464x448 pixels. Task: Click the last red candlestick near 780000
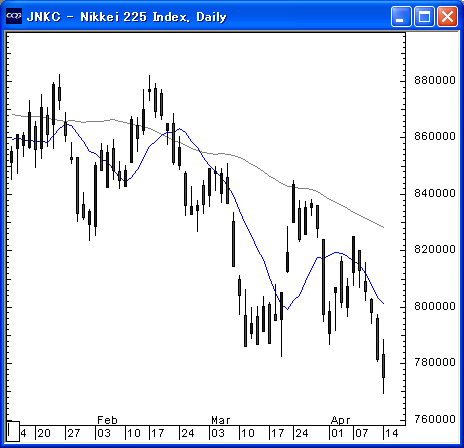click(x=384, y=366)
